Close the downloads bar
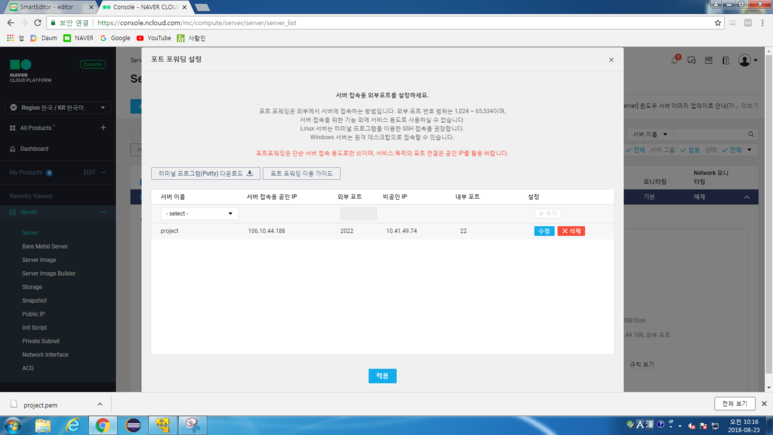 click(764, 404)
